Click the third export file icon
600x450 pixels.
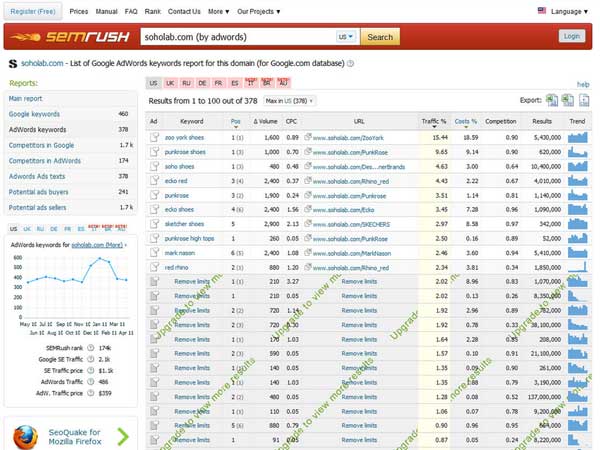point(584,100)
